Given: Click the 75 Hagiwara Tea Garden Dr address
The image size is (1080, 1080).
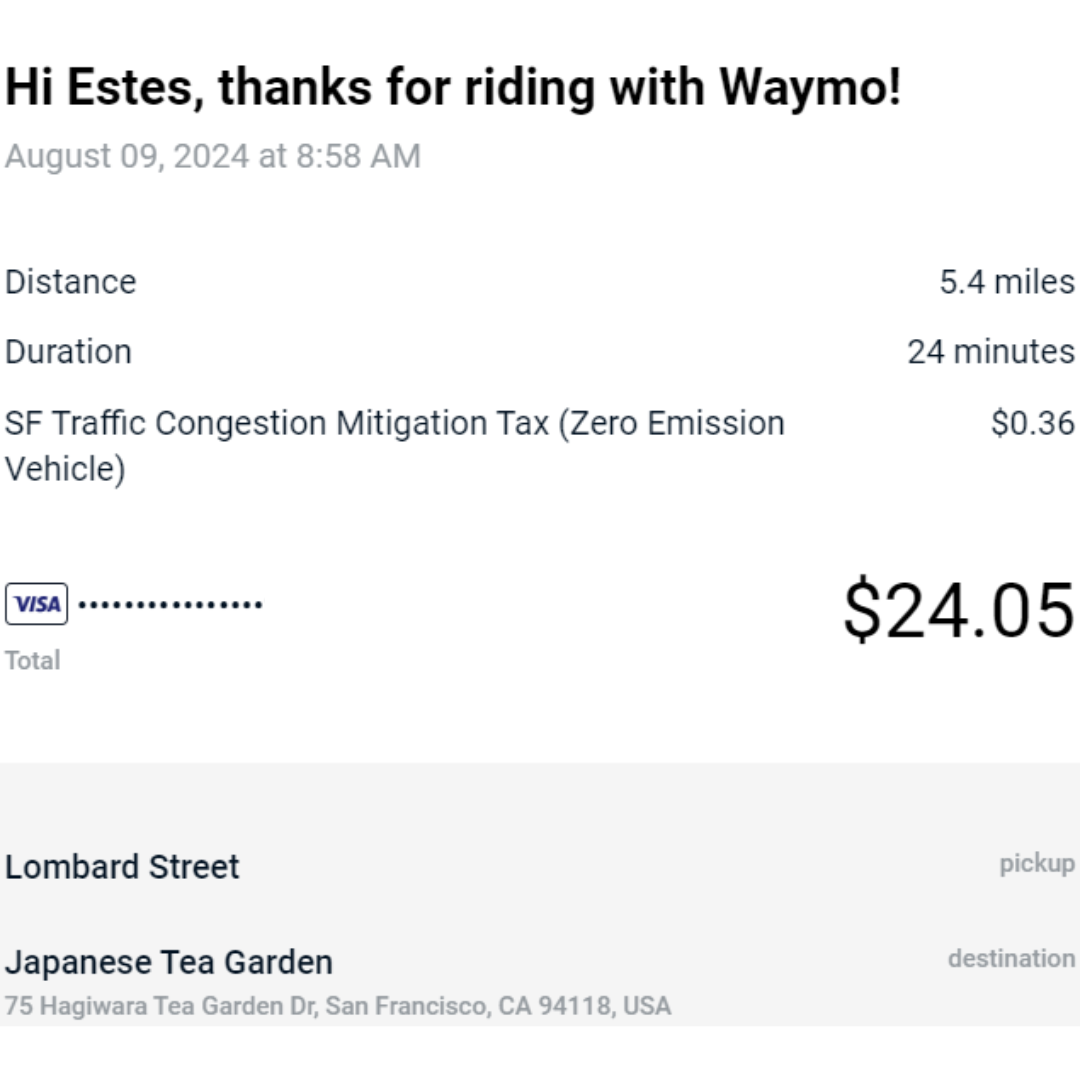Looking at the screenshot, I should [338, 1006].
